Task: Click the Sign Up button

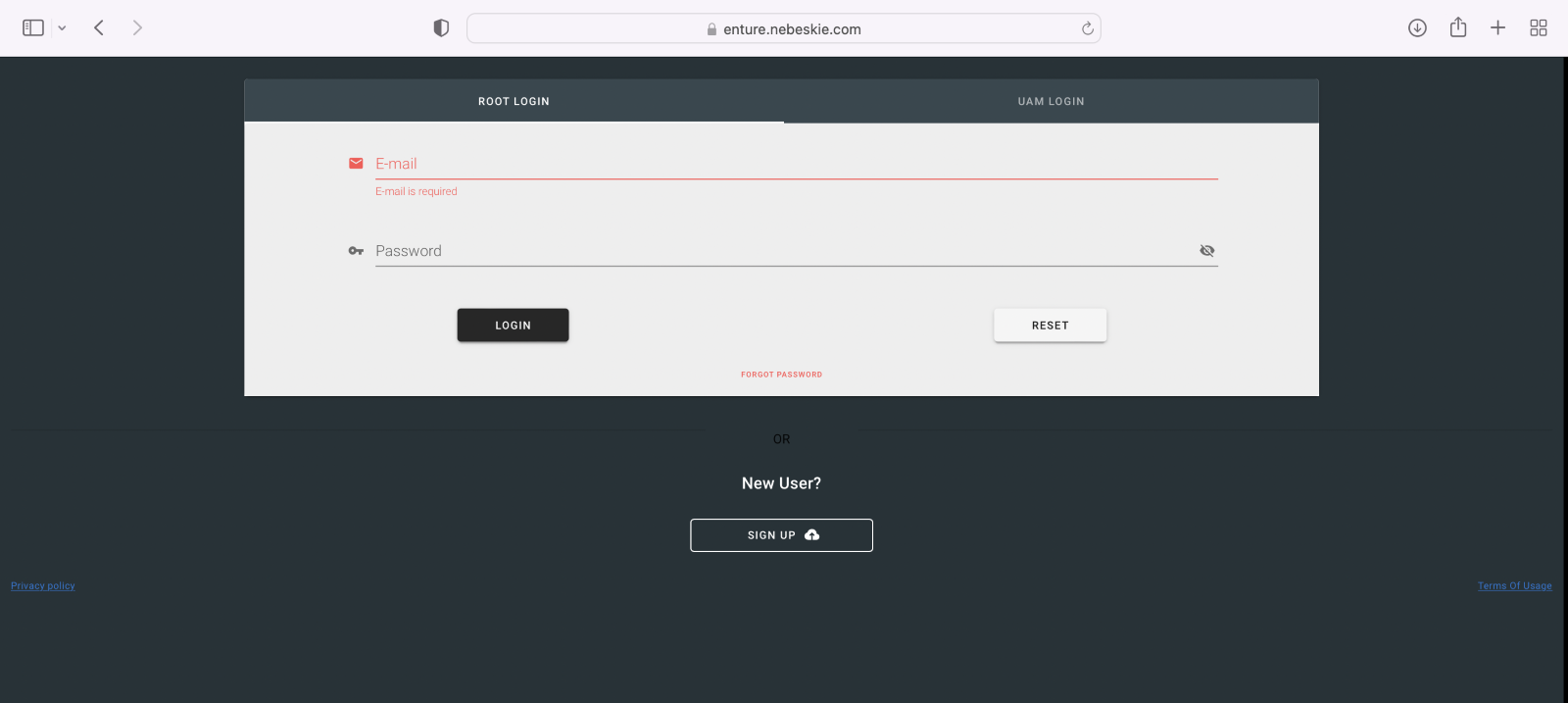Action: point(781,535)
